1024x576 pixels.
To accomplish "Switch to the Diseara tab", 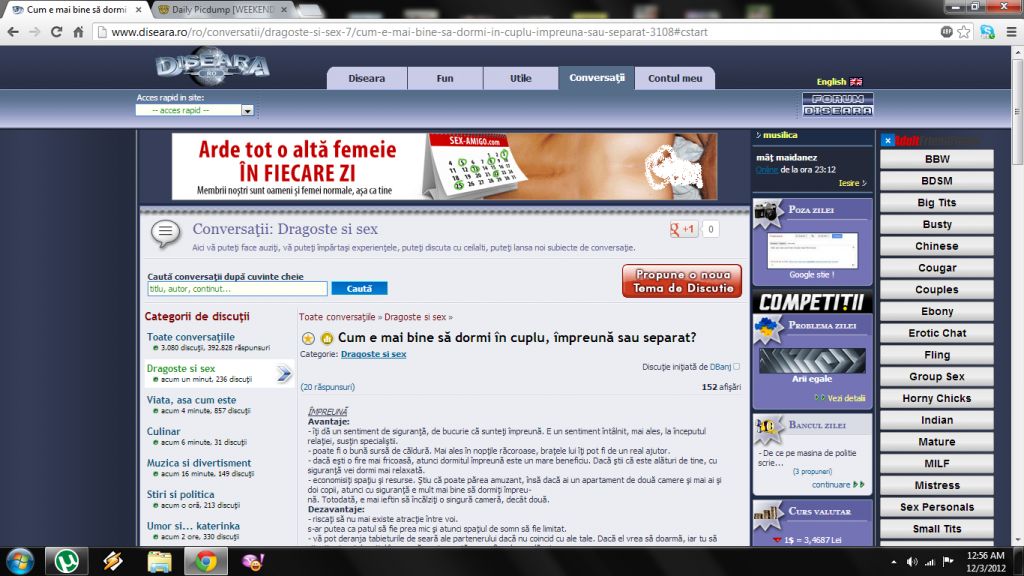I will [366, 78].
